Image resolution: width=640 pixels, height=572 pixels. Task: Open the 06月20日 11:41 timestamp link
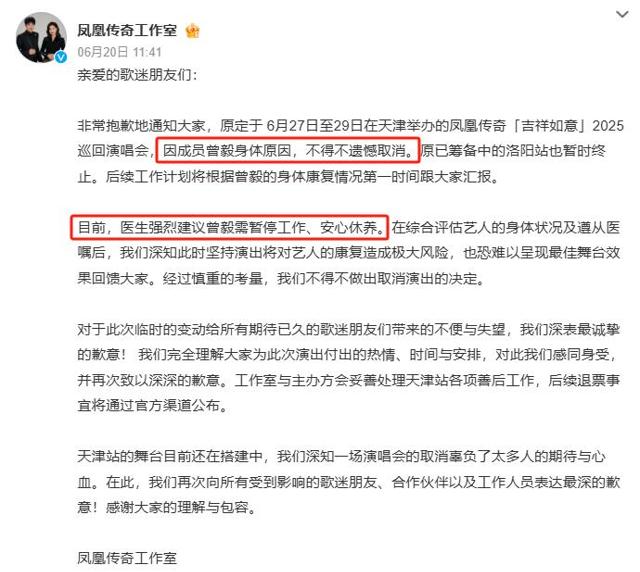[120, 52]
